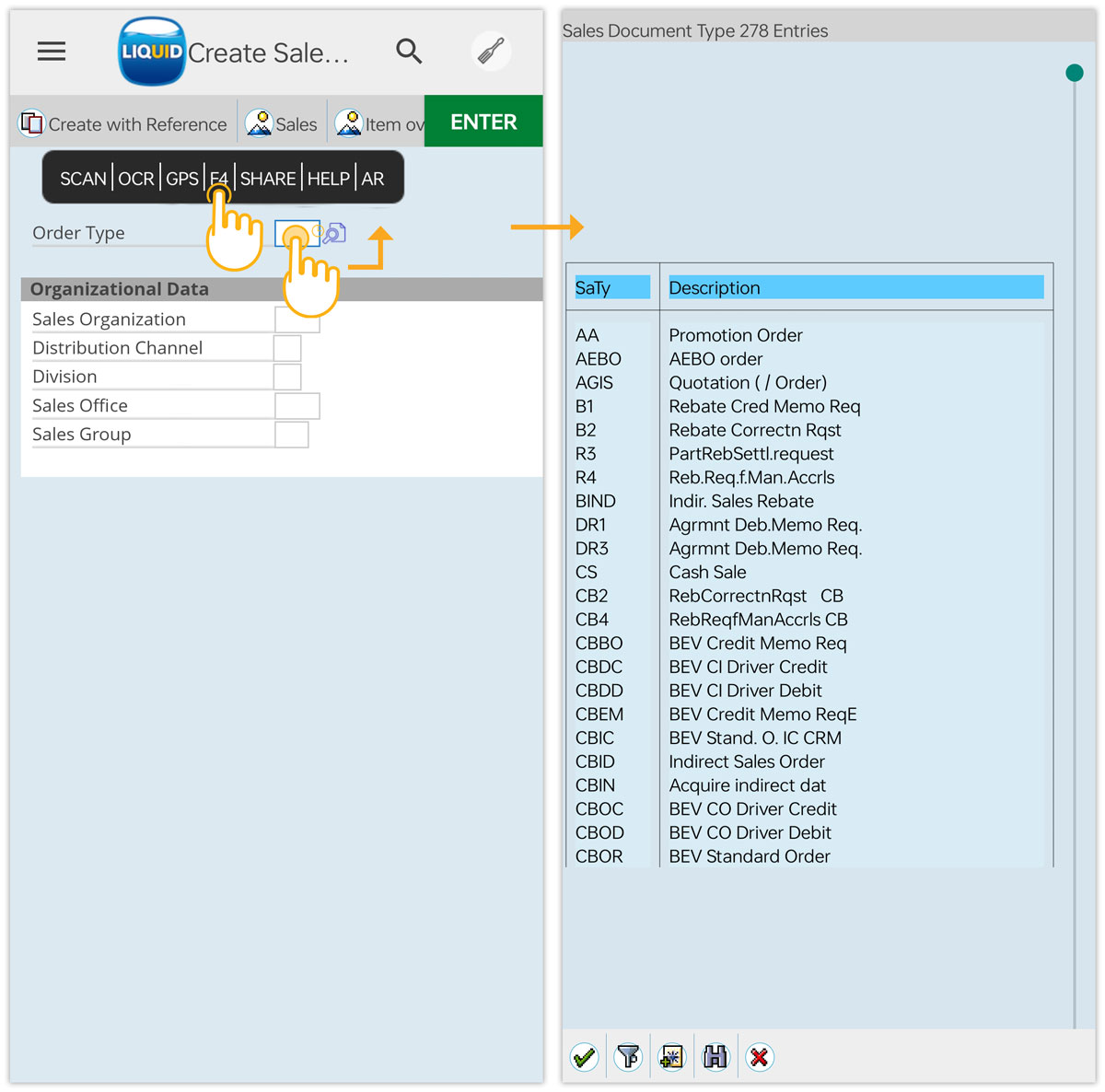Image resolution: width=1105 pixels, height=1092 pixels.
Task: Select B1 Rebate Cred Memo Req
Action: (x=809, y=406)
